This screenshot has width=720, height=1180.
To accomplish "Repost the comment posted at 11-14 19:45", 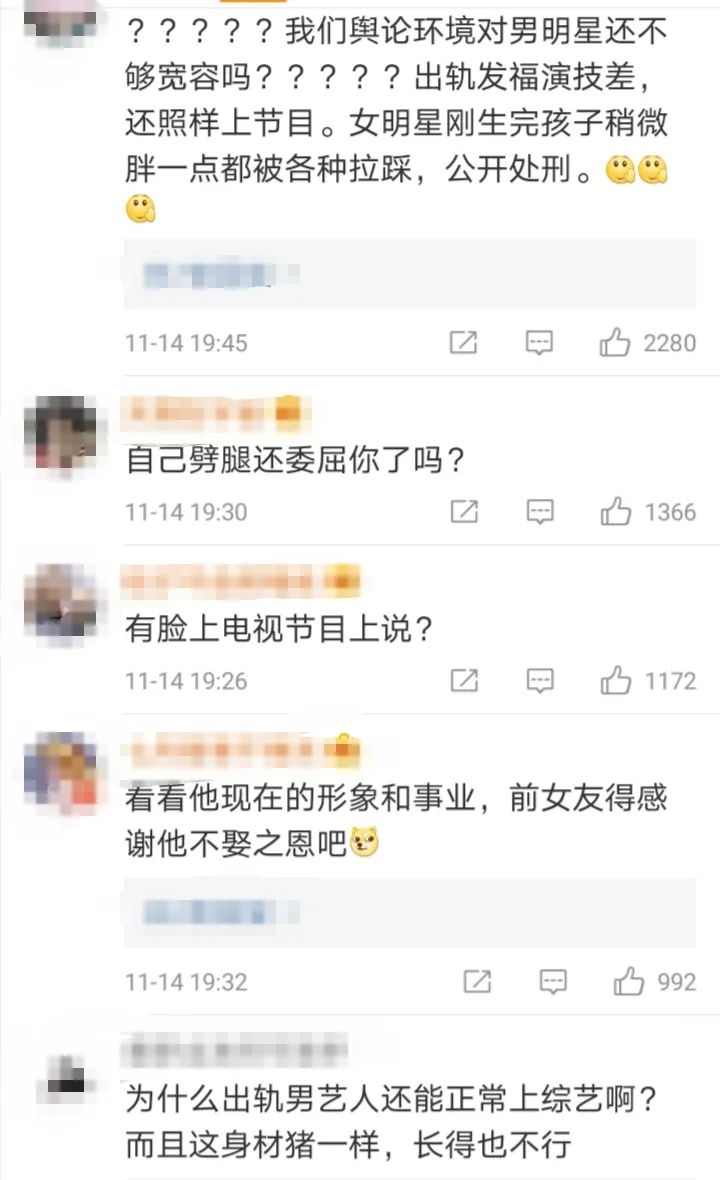I will point(463,342).
